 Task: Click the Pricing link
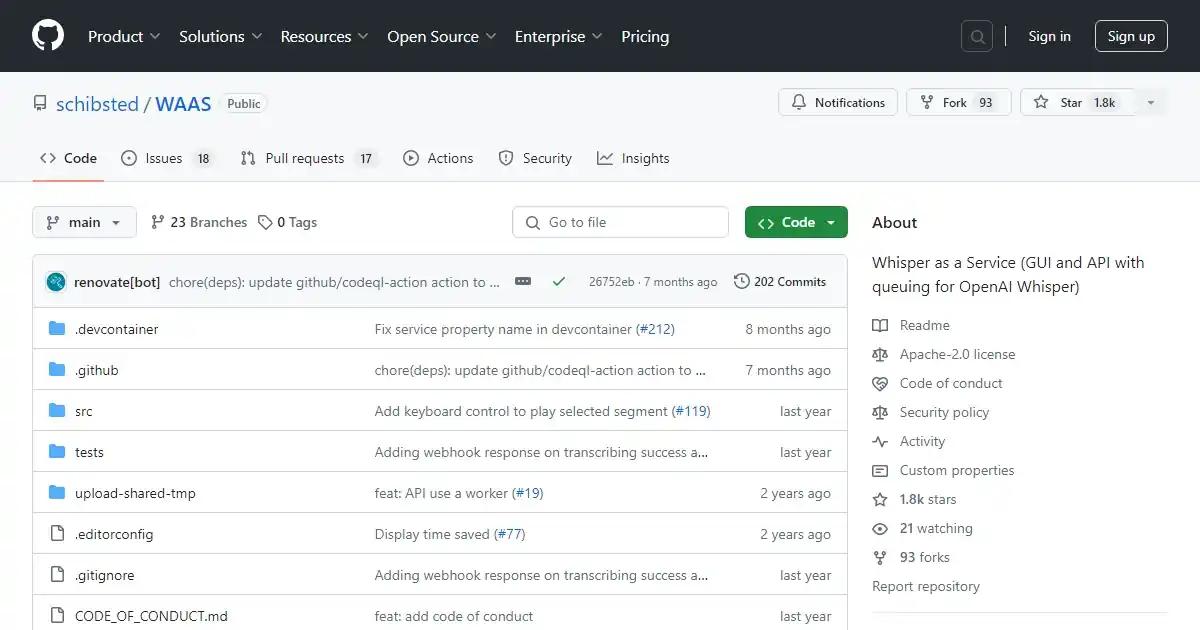645,36
